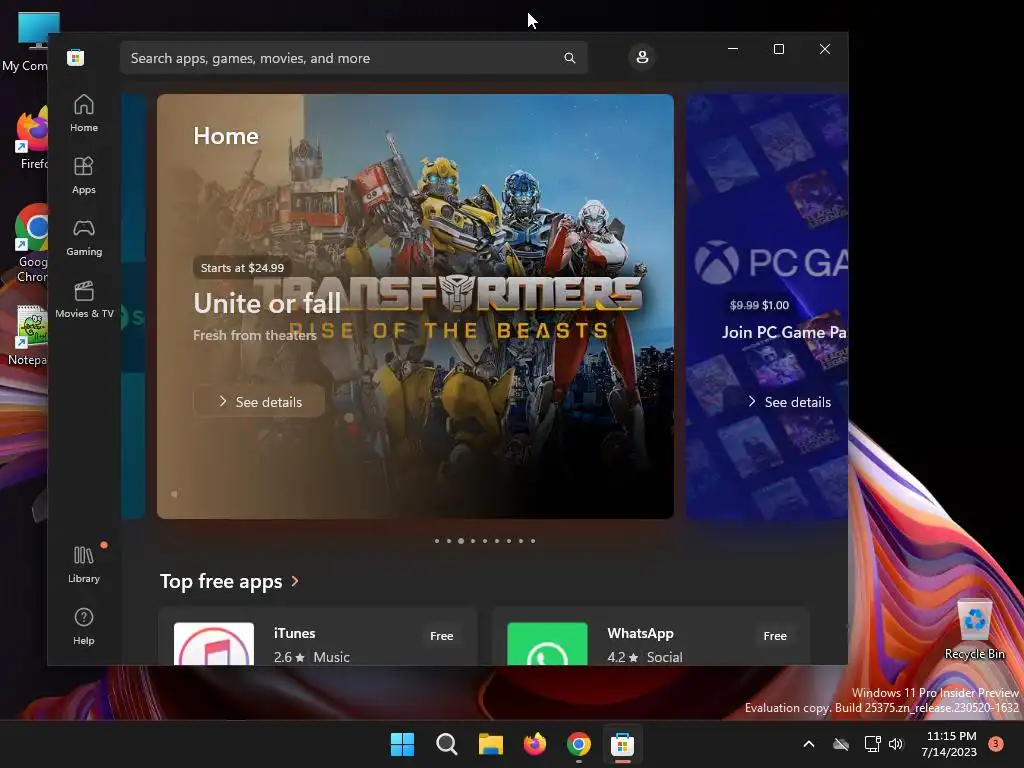Open the Help page in sidebar
1024x768 pixels.
tap(84, 627)
